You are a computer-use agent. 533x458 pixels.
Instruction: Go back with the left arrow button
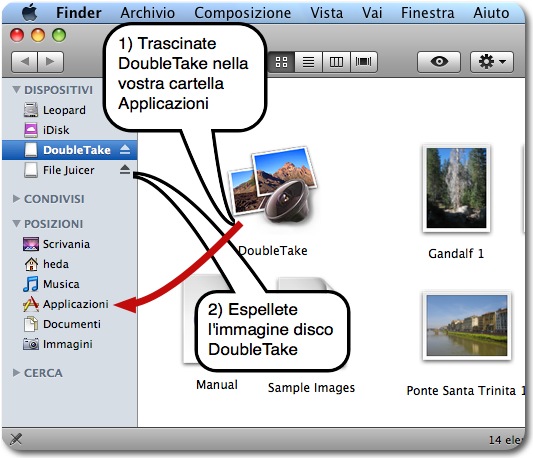click(24, 62)
